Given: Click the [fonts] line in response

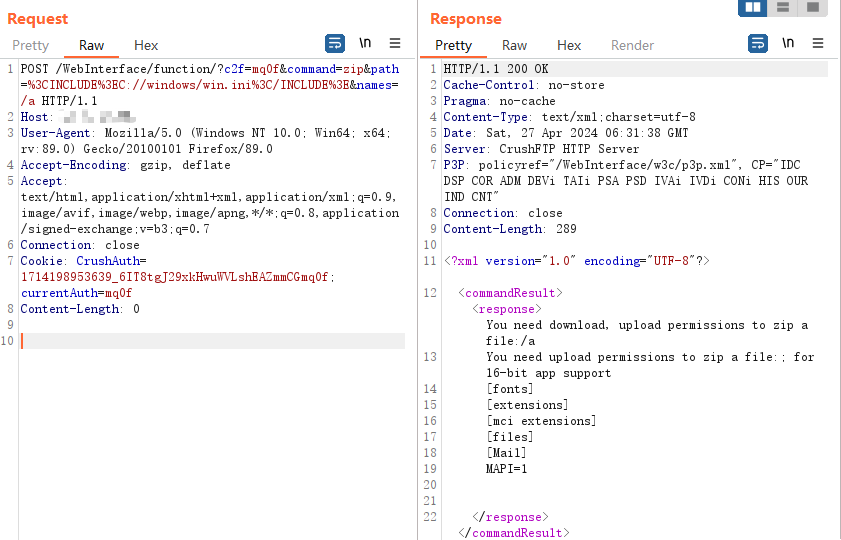Looking at the screenshot, I should pyautogui.click(x=510, y=389).
